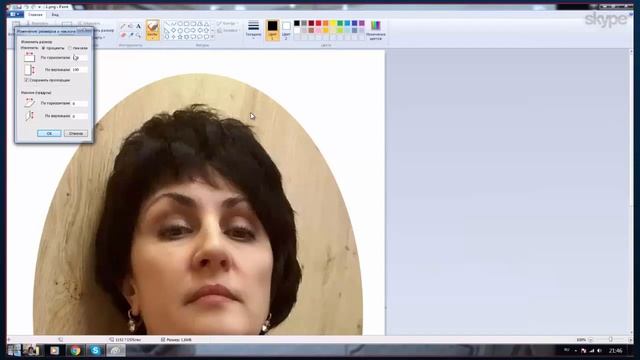
Task: Select Pixels radio button in resize dialog
Action: (x=70, y=48)
